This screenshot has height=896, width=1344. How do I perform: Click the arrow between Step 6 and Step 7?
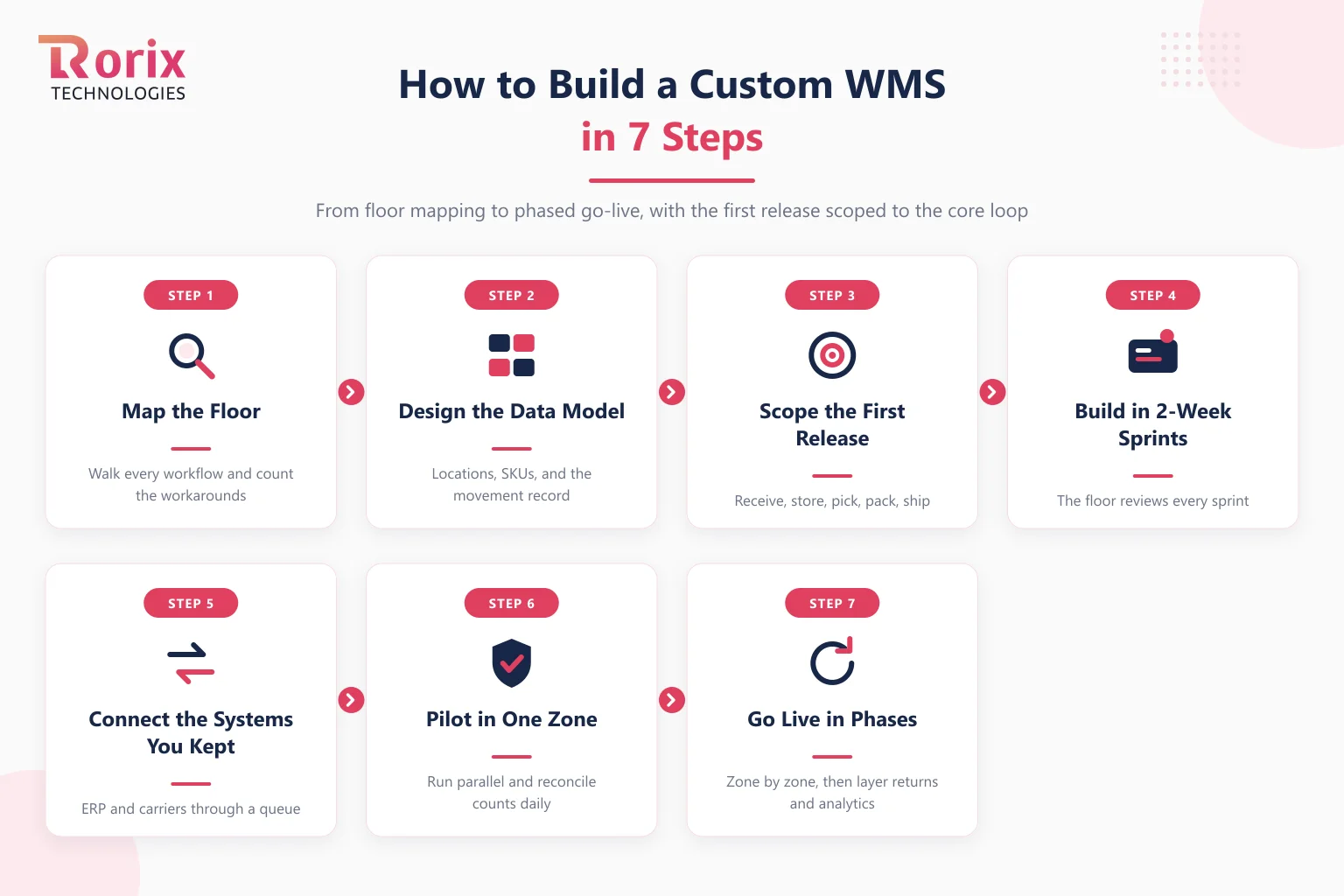pos(672,700)
